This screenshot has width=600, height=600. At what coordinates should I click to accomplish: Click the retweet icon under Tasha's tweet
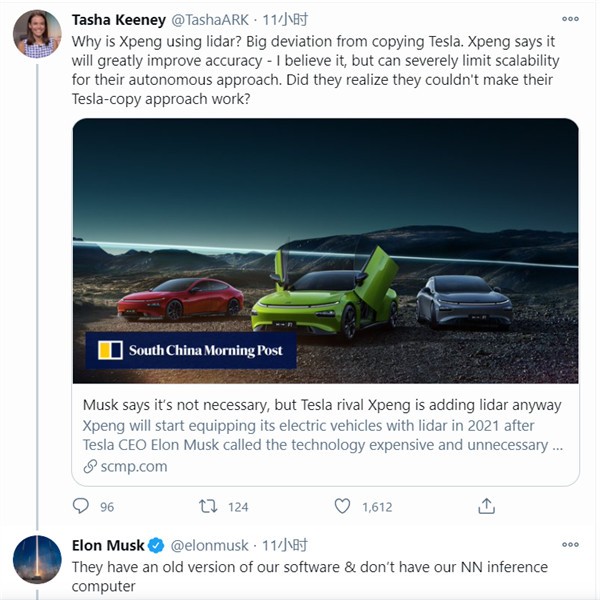click(209, 506)
